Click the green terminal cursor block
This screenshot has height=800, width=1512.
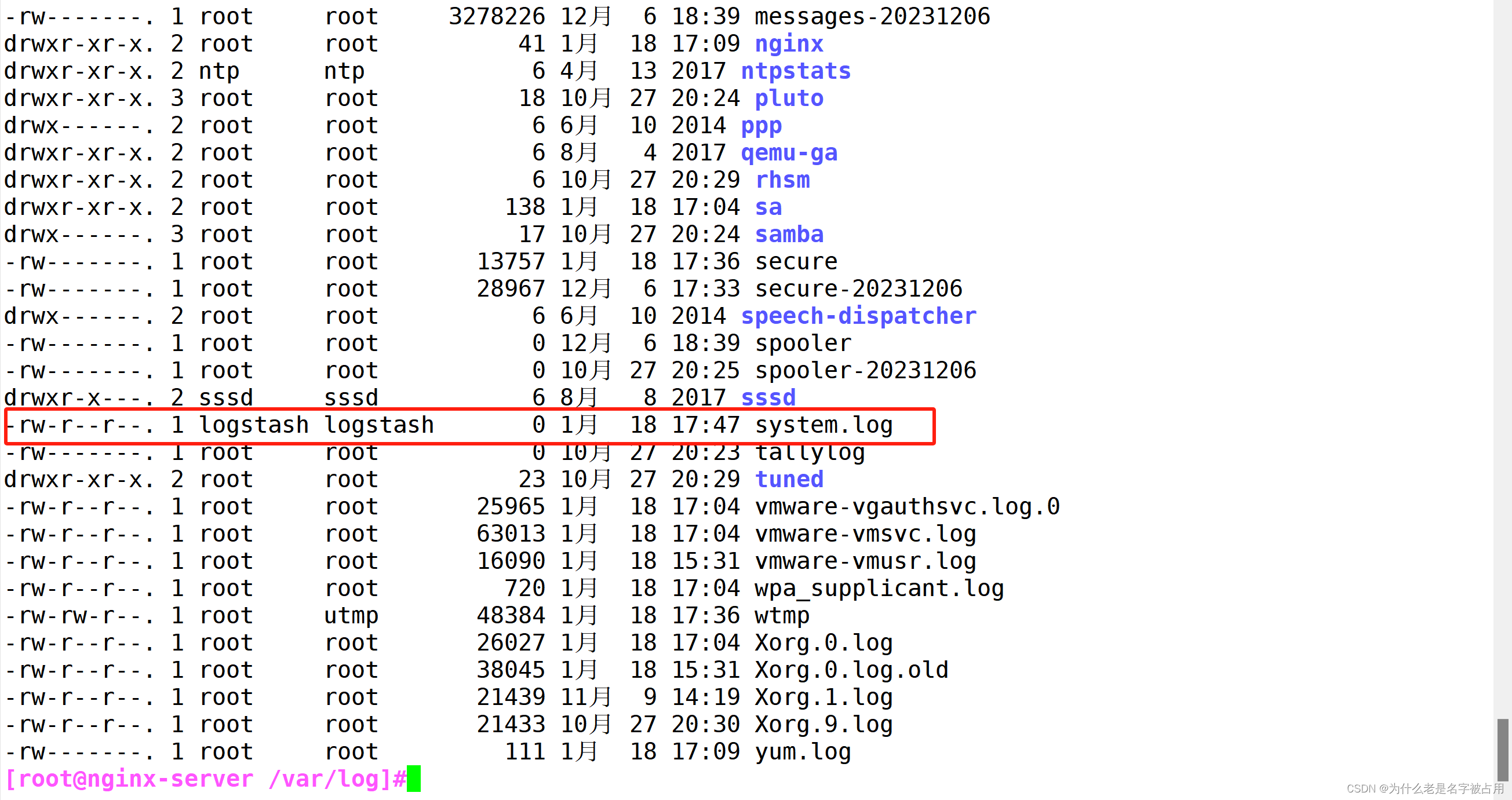[x=414, y=779]
